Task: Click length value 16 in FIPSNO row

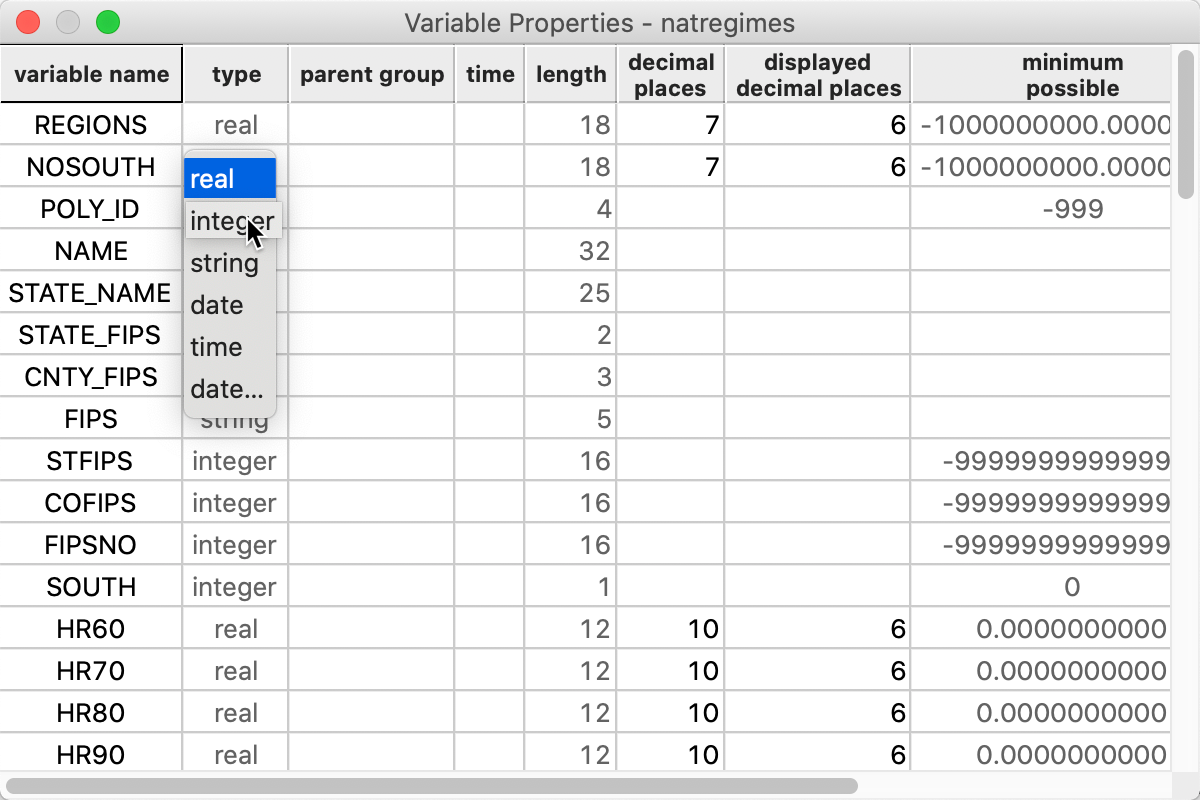Action: pos(571,545)
